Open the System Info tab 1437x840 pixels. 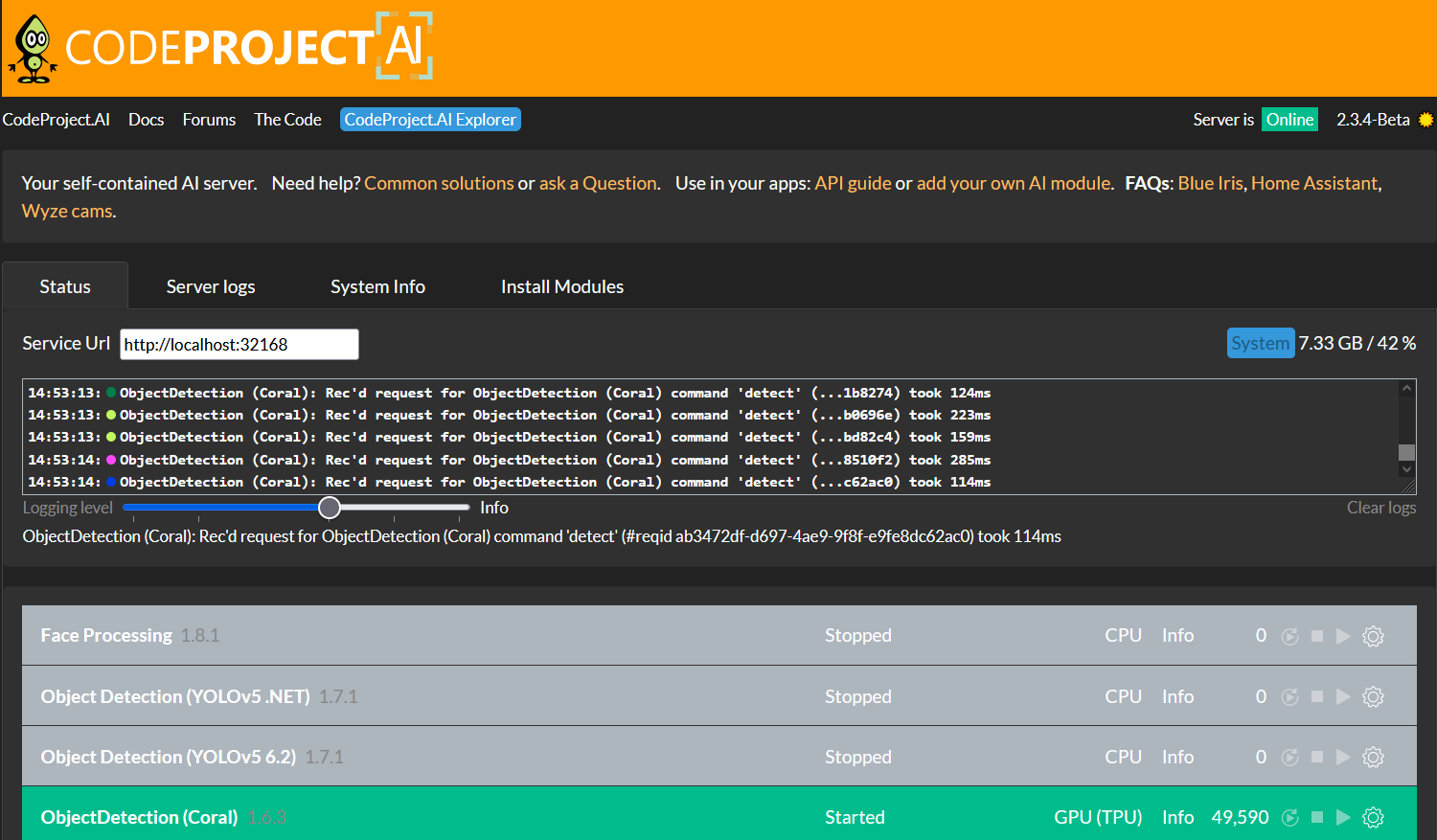point(377,286)
